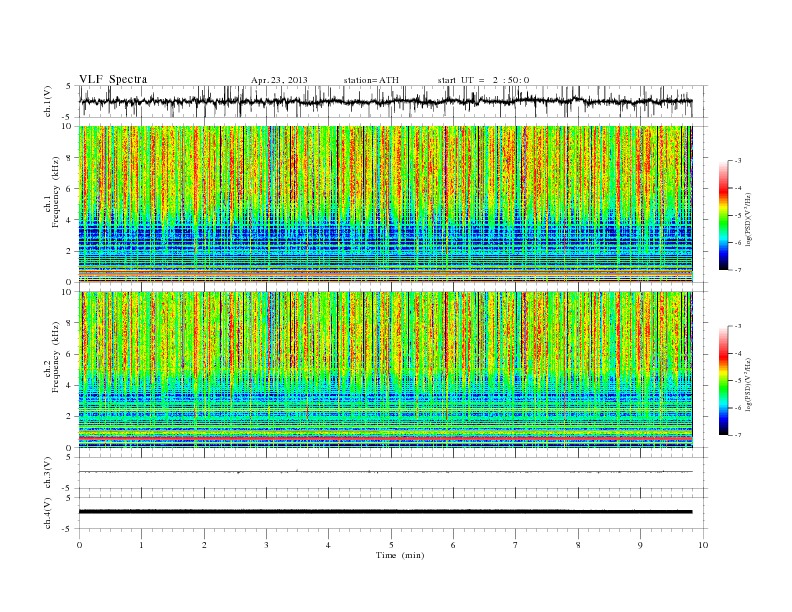Click the "station=ATH" header label
The height and width of the screenshot is (612, 792).
371,80
